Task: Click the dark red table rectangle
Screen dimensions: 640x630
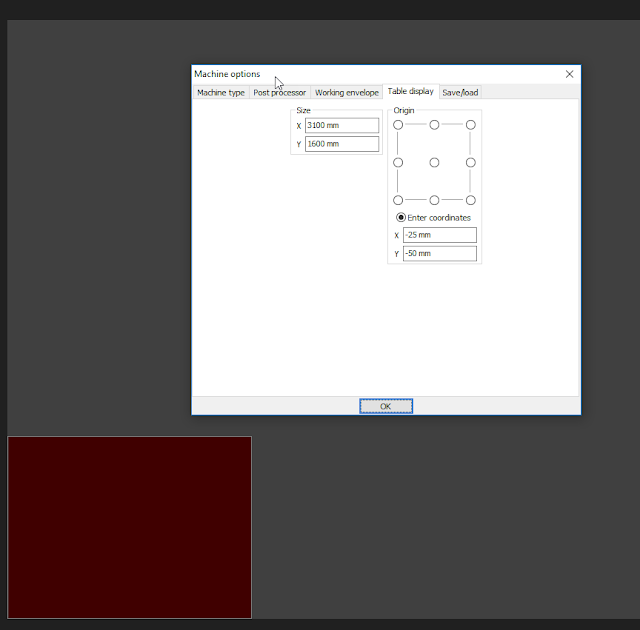Action: click(x=130, y=528)
